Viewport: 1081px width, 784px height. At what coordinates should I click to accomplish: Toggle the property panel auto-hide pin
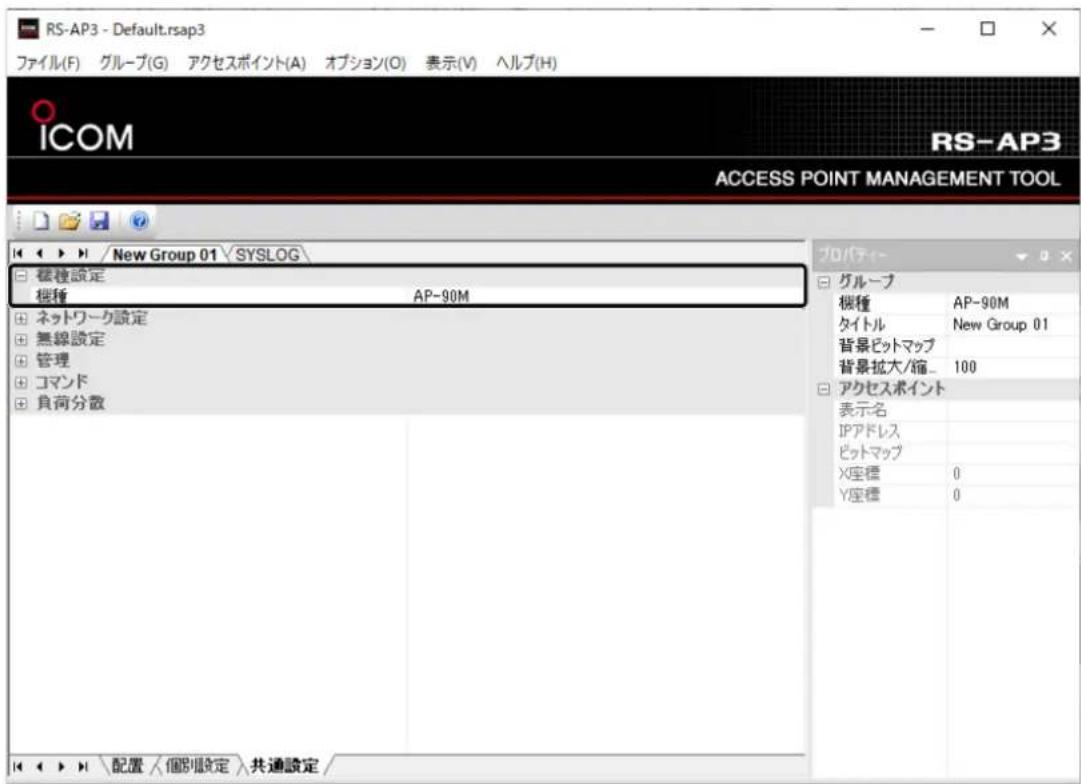(x=1044, y=257)
